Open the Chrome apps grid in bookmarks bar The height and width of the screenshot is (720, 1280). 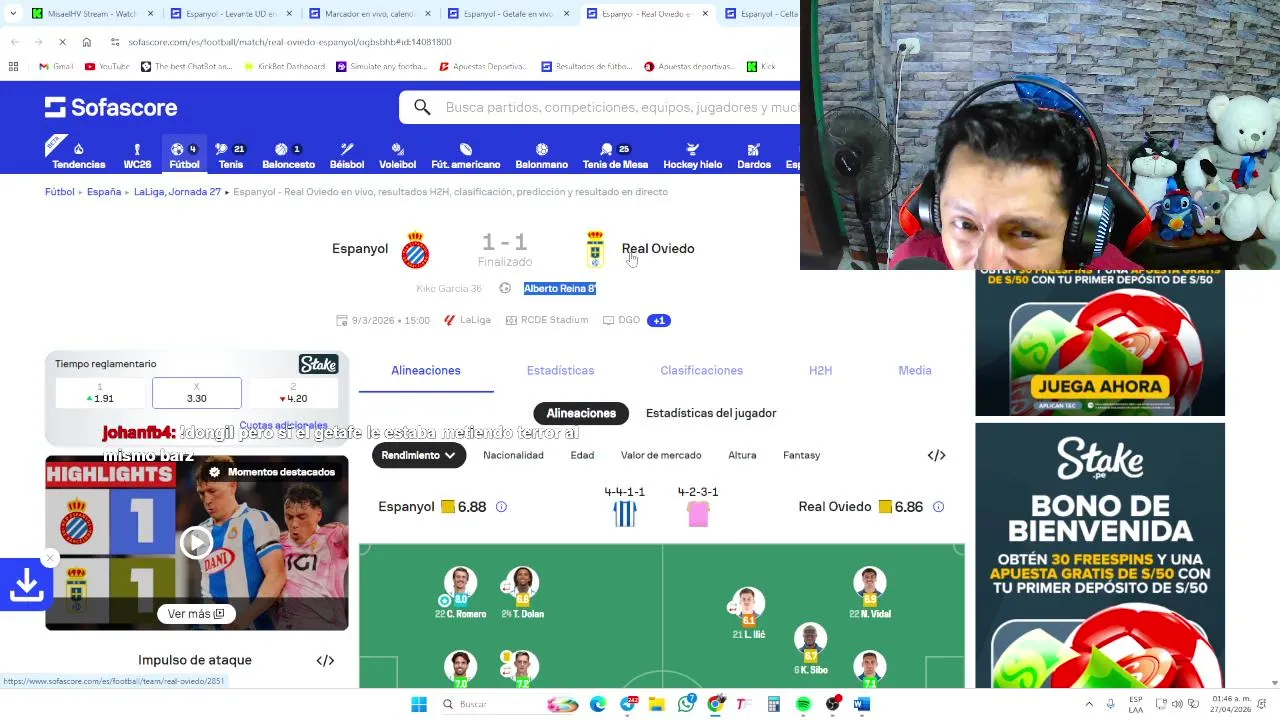coord(13,66)
